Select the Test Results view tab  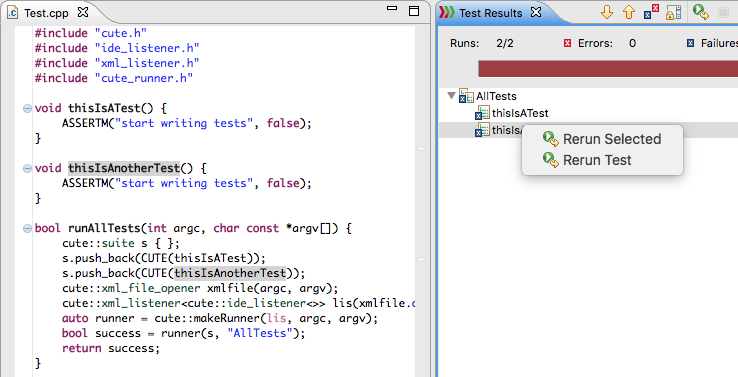pos(490,13)
